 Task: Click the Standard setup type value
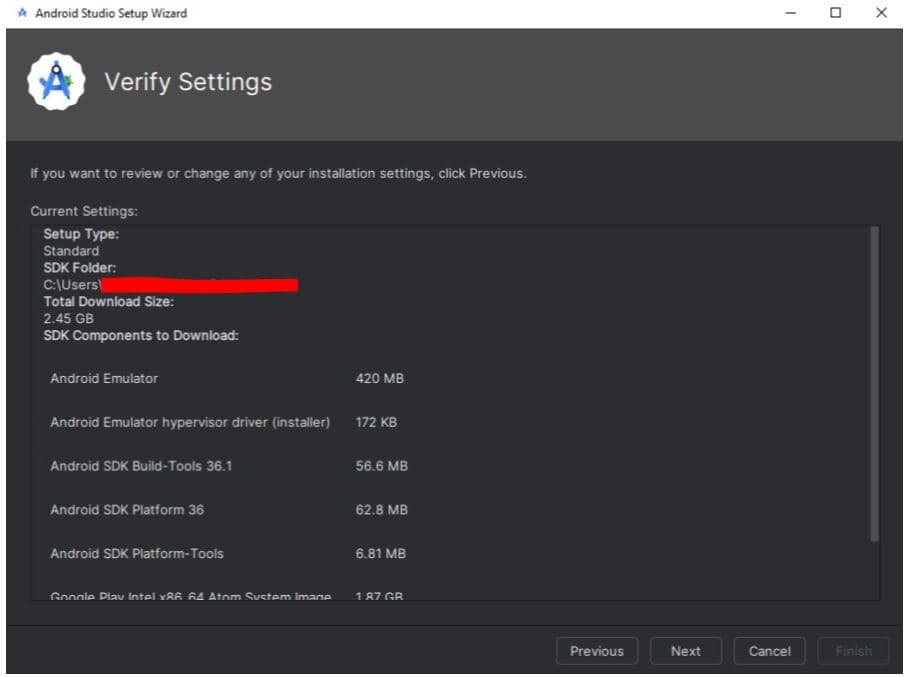(71, 251)
